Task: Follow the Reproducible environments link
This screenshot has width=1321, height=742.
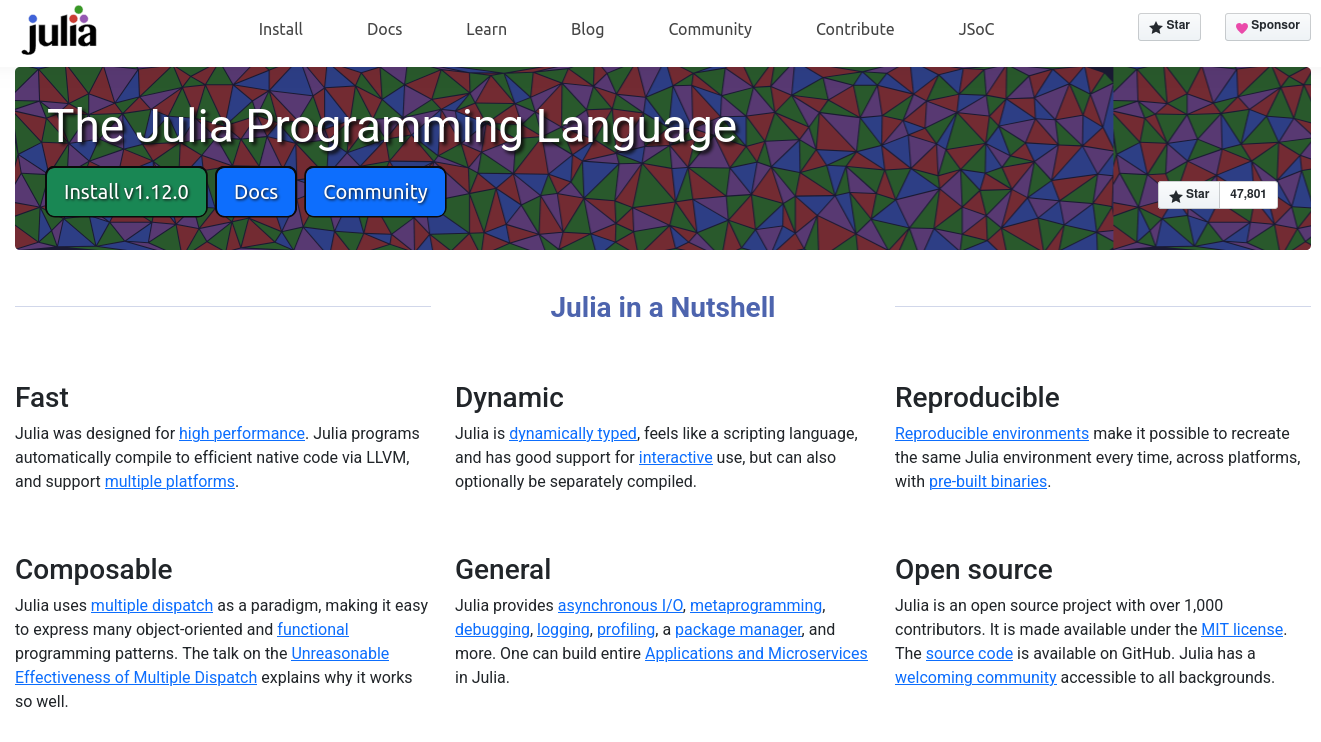Action: pos(991,434)
